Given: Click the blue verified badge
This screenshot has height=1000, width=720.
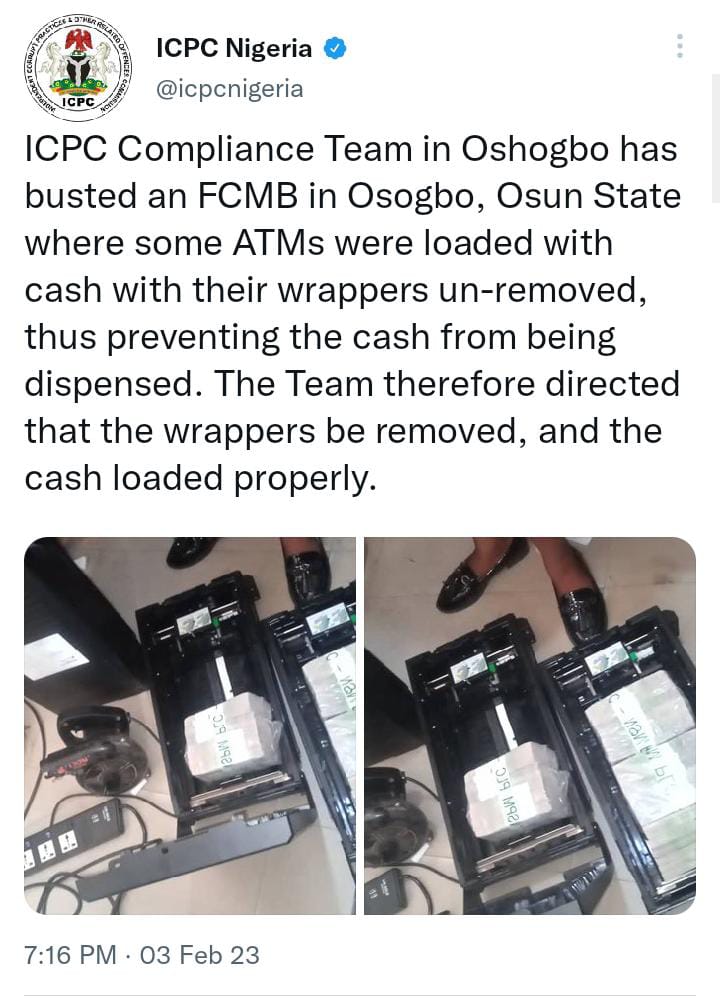Looking at the screenshot, I should click(x=335, y=48).
